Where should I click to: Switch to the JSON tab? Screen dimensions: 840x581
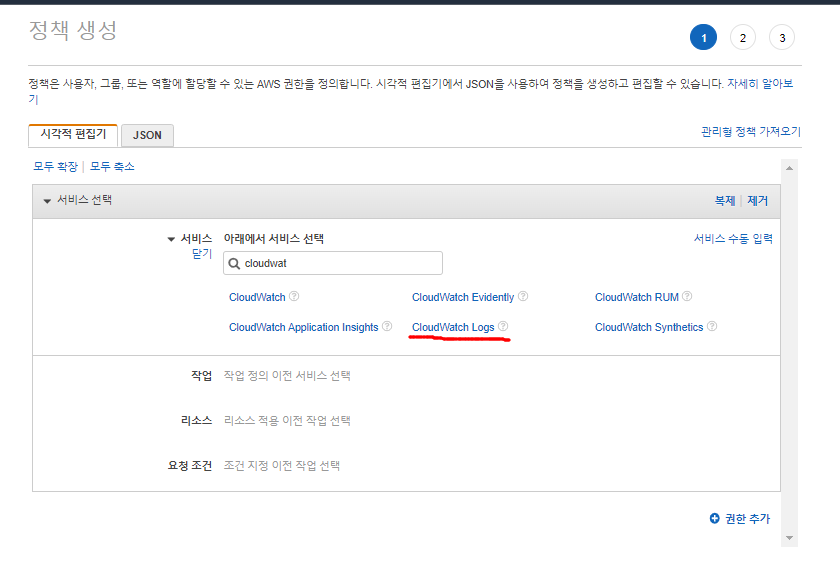coord(147,135)
